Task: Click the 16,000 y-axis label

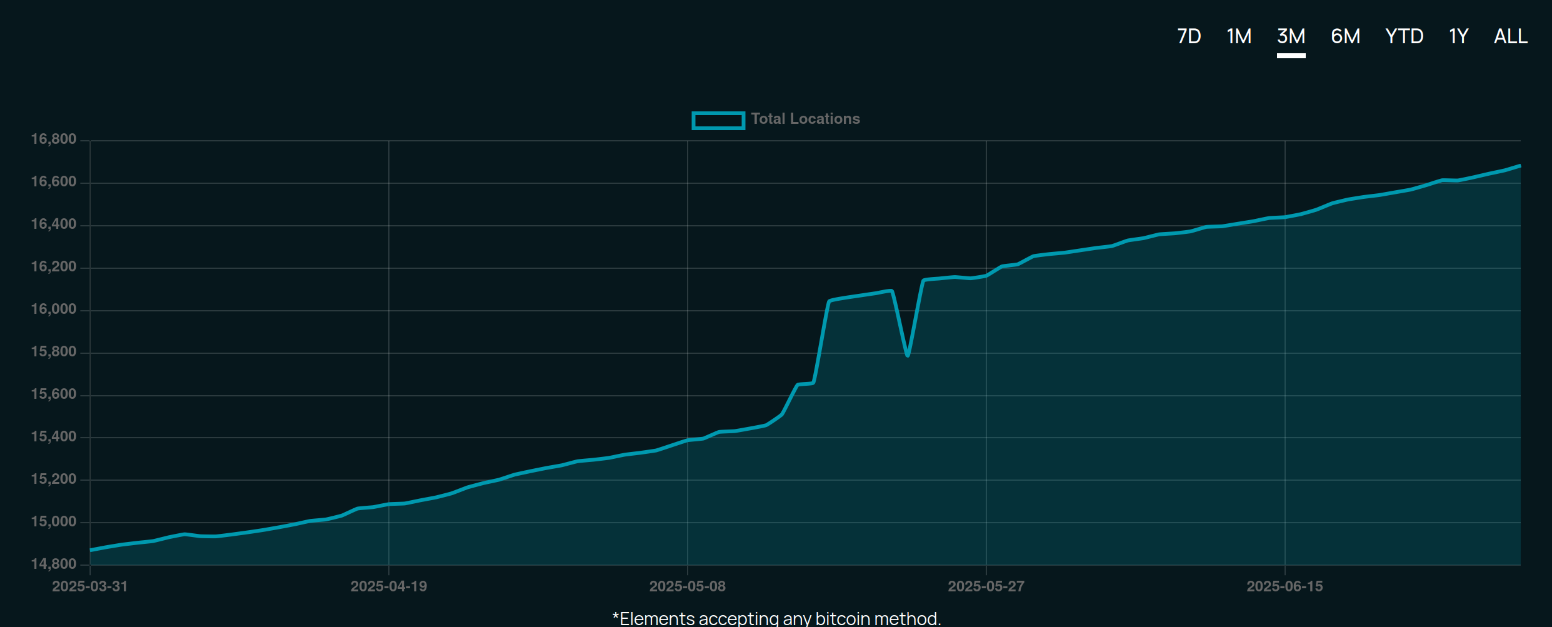Action: coord(54,310)
